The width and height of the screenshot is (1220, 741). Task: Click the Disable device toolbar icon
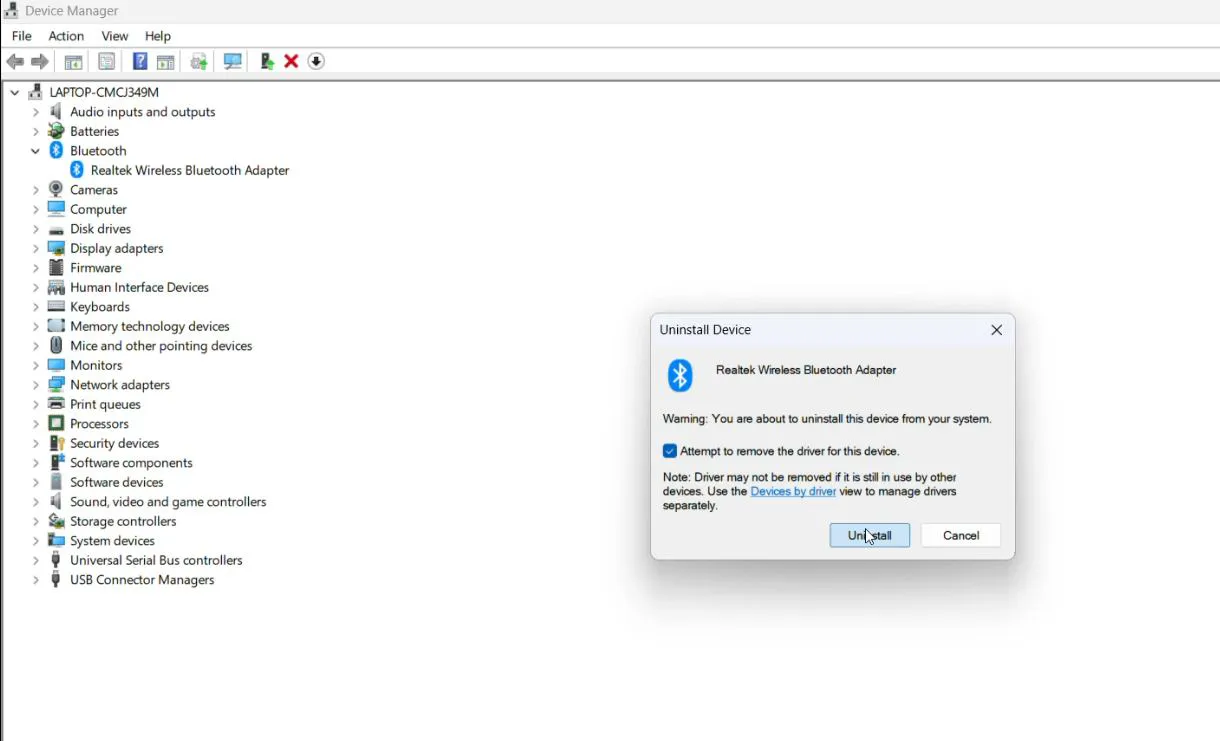[x=316, y=61]
